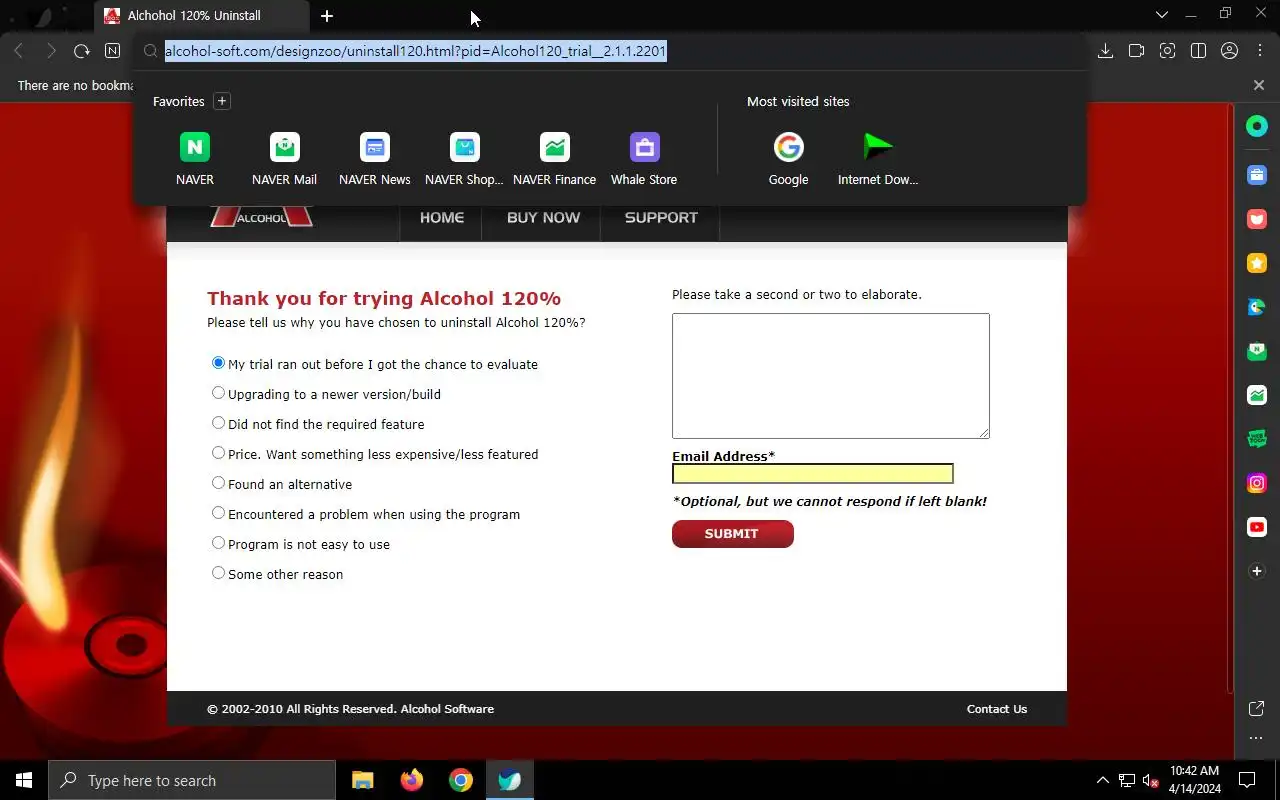Open the NAVER favorite tile
The image size is (1280, 800).
(x=195, y=159)
